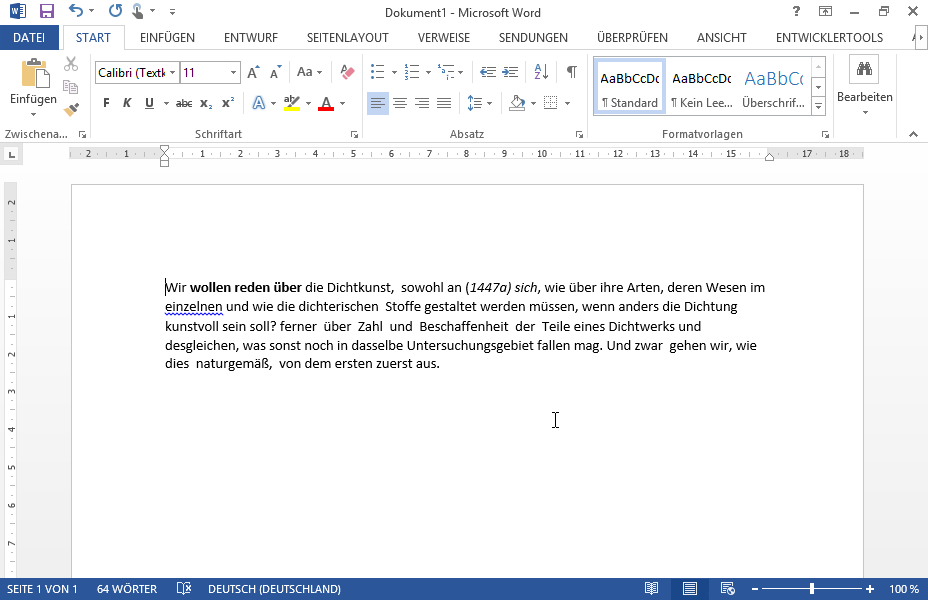Open the Calibri font name dropdown
Viewport: 928px width, 600px height.
tap(173, 73)
